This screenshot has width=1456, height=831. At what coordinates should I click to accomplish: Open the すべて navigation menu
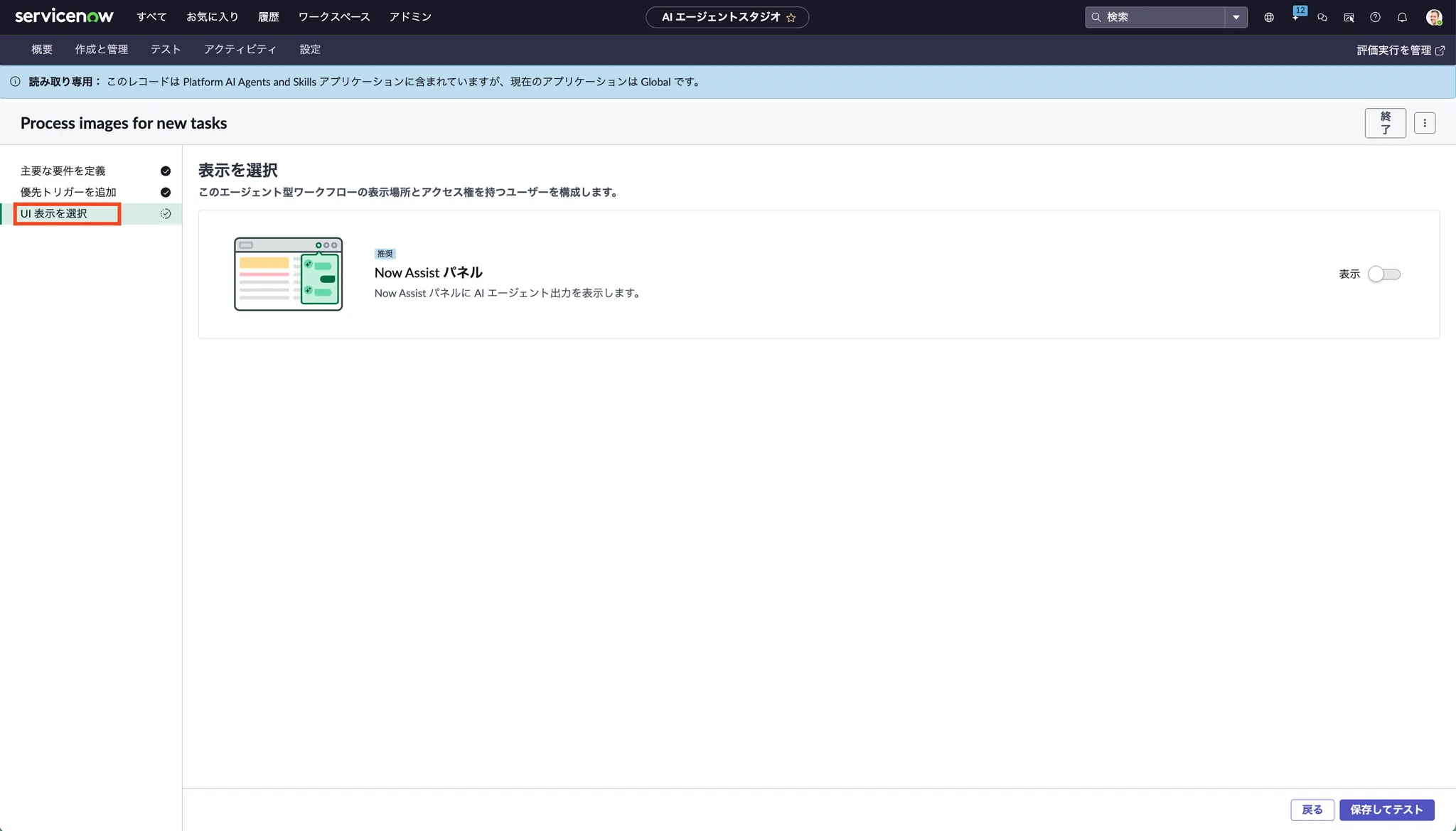[151, 17]
